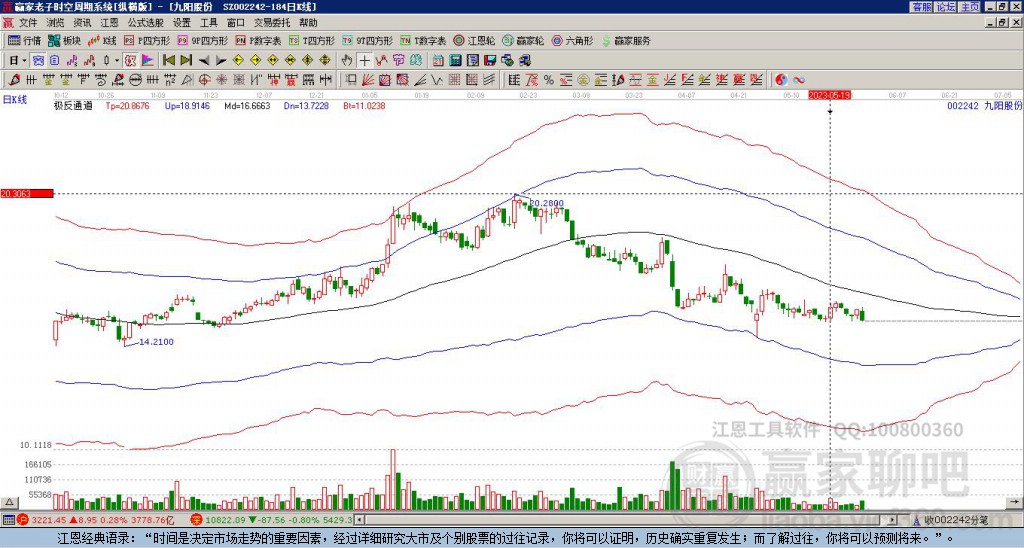
Task: Click the Shanghai index 3221.45 status entry
Action: coord(95,520)
